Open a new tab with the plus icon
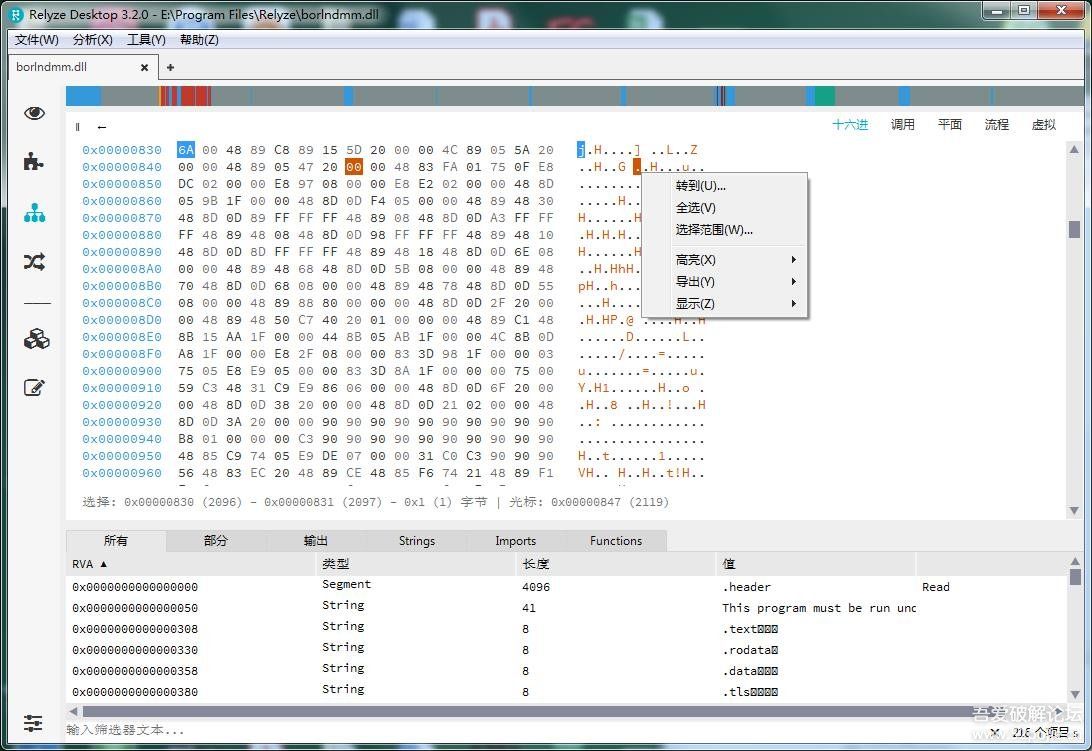This screenshot has width=1092, height=751. click(170, 67)
